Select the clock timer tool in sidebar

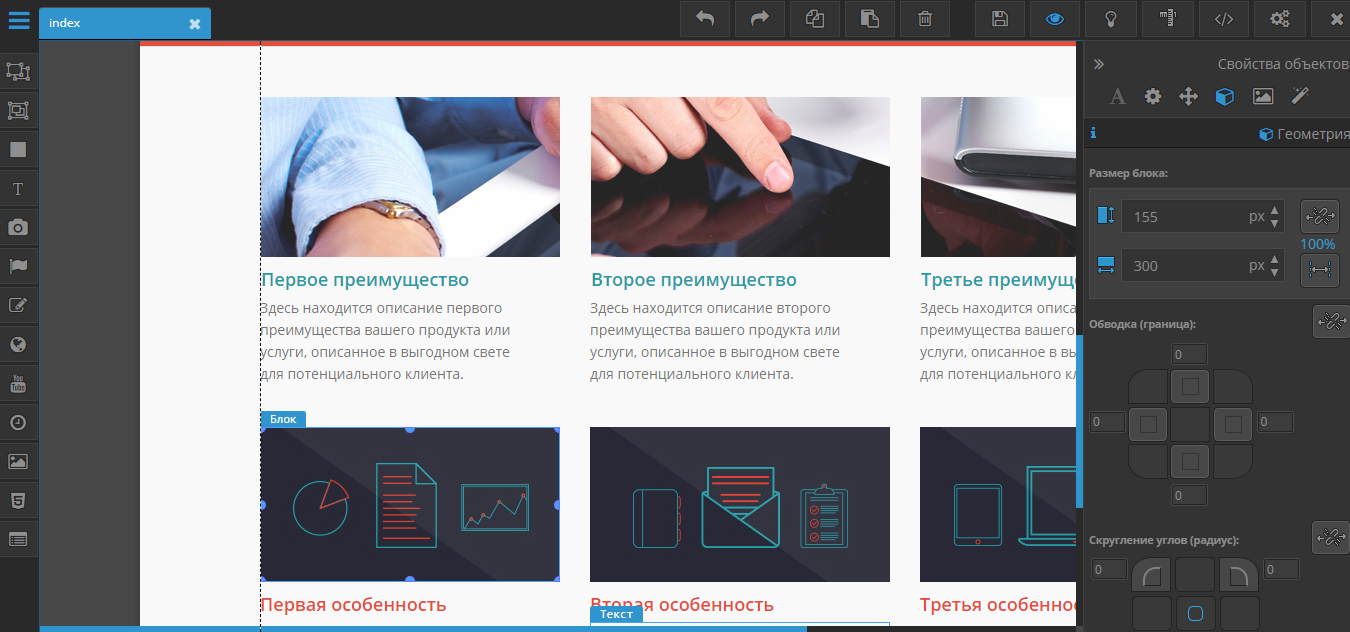coord(18,423)
